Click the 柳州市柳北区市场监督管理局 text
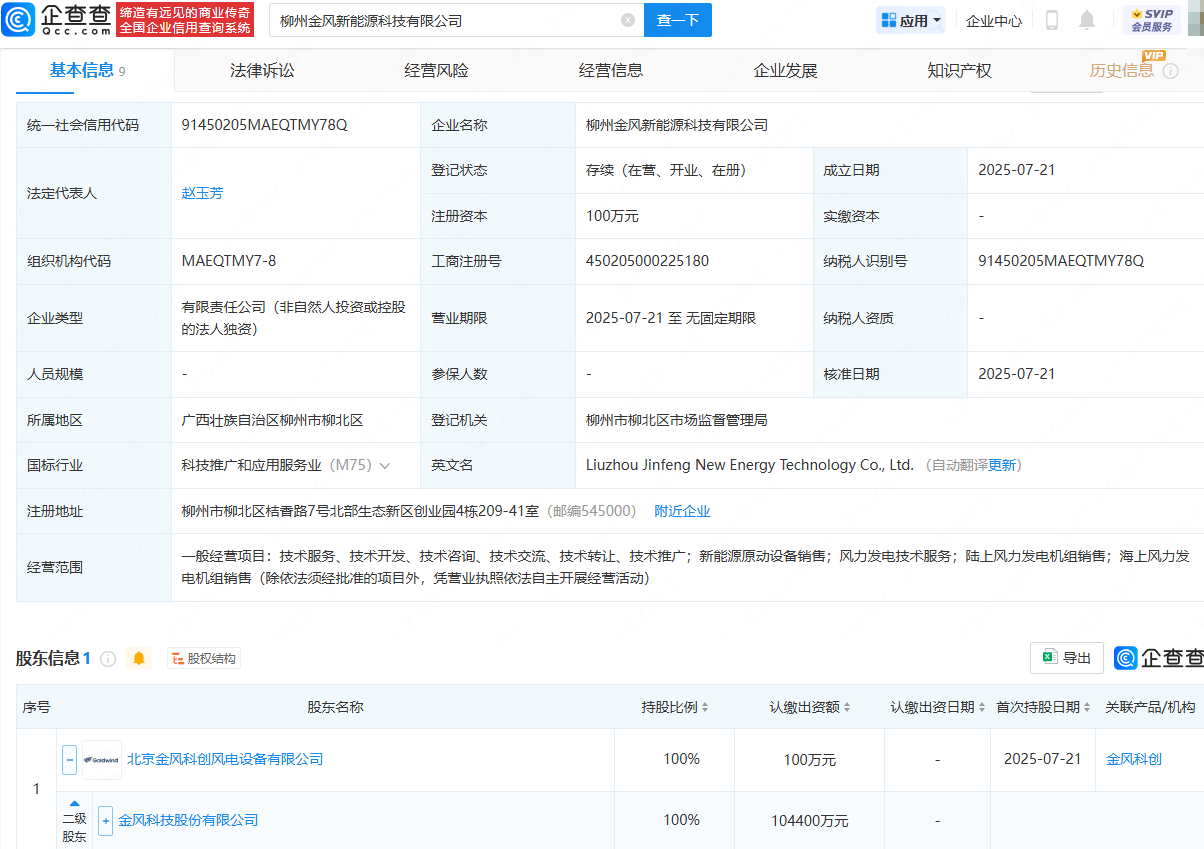Screen dimensions: 1204x849 tap(676, 420)
